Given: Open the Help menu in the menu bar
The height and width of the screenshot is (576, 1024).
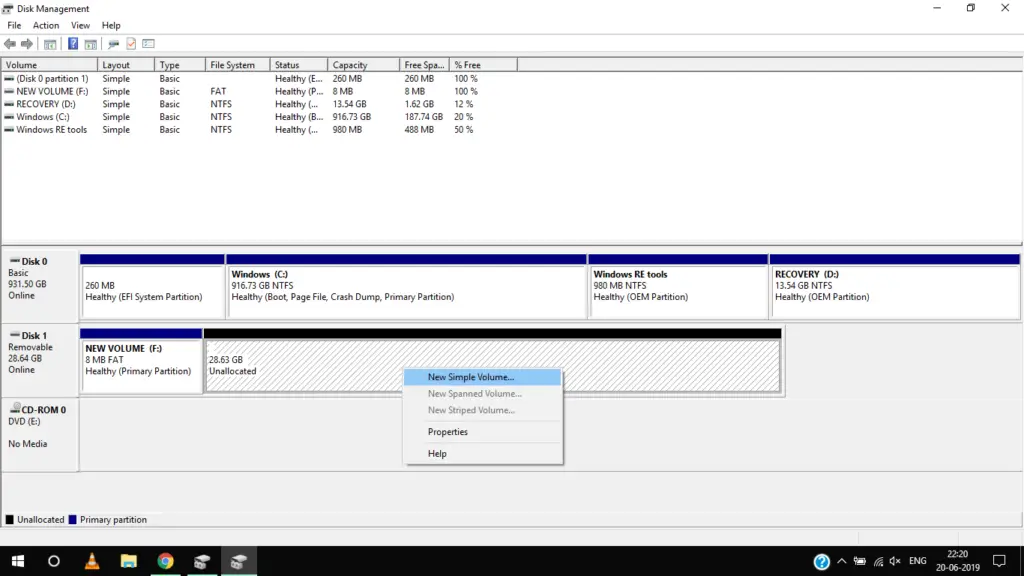Looking at the screenshot, I should tap(111, 25).
